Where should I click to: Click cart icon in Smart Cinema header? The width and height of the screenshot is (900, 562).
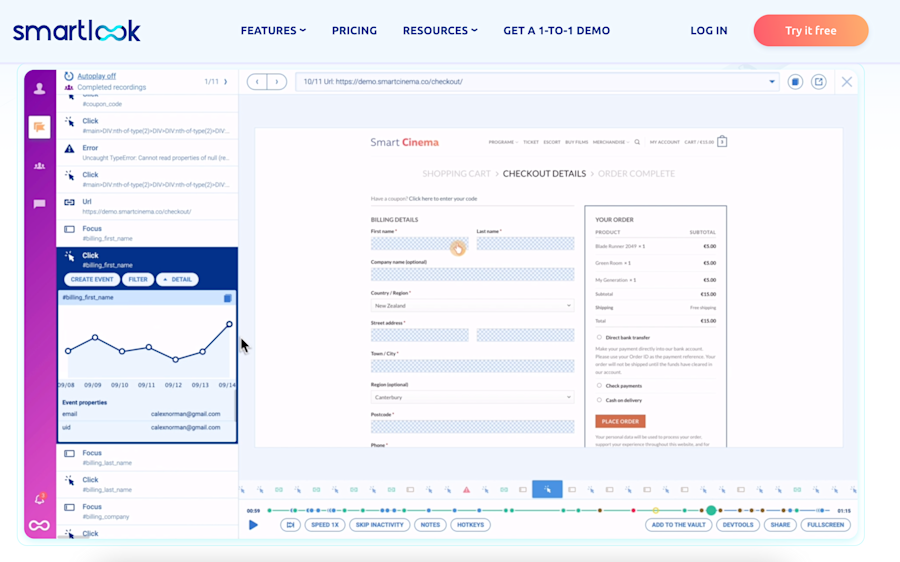[x=722, y=141]
